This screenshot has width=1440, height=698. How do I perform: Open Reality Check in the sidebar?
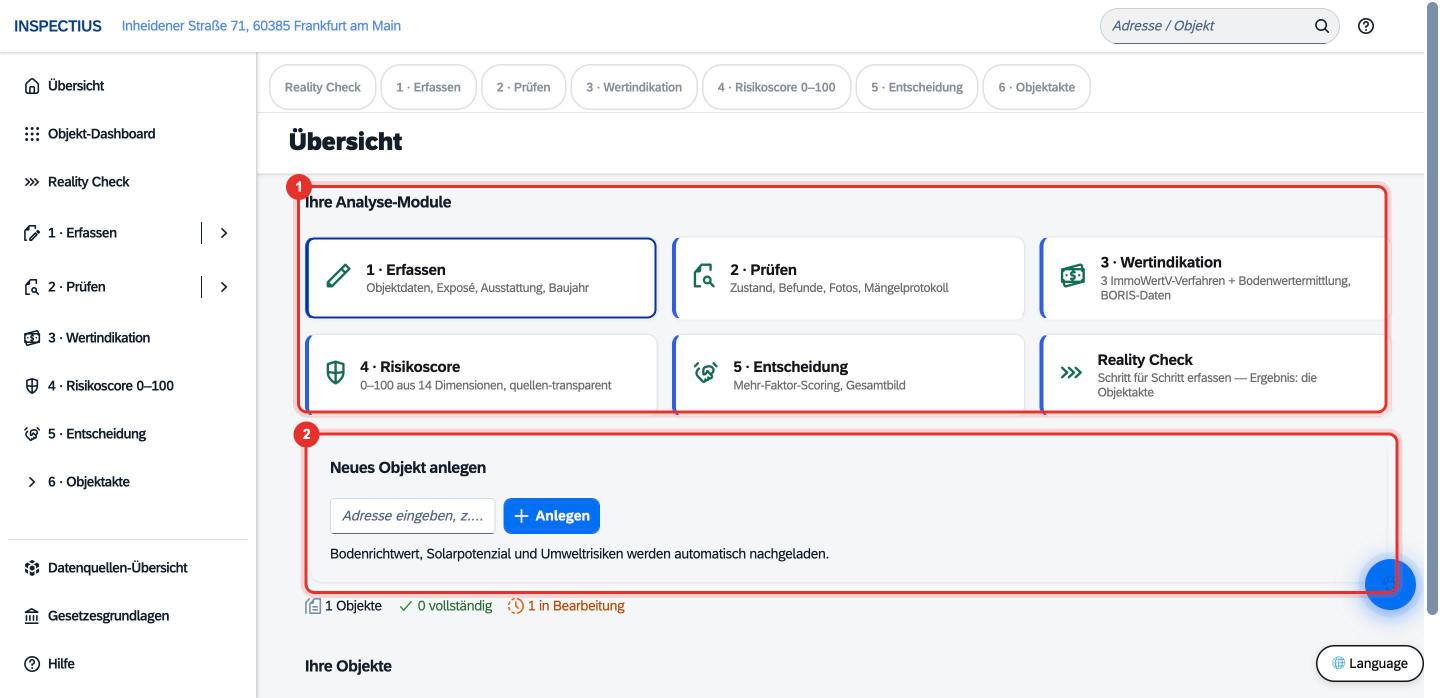click(128, 182)
